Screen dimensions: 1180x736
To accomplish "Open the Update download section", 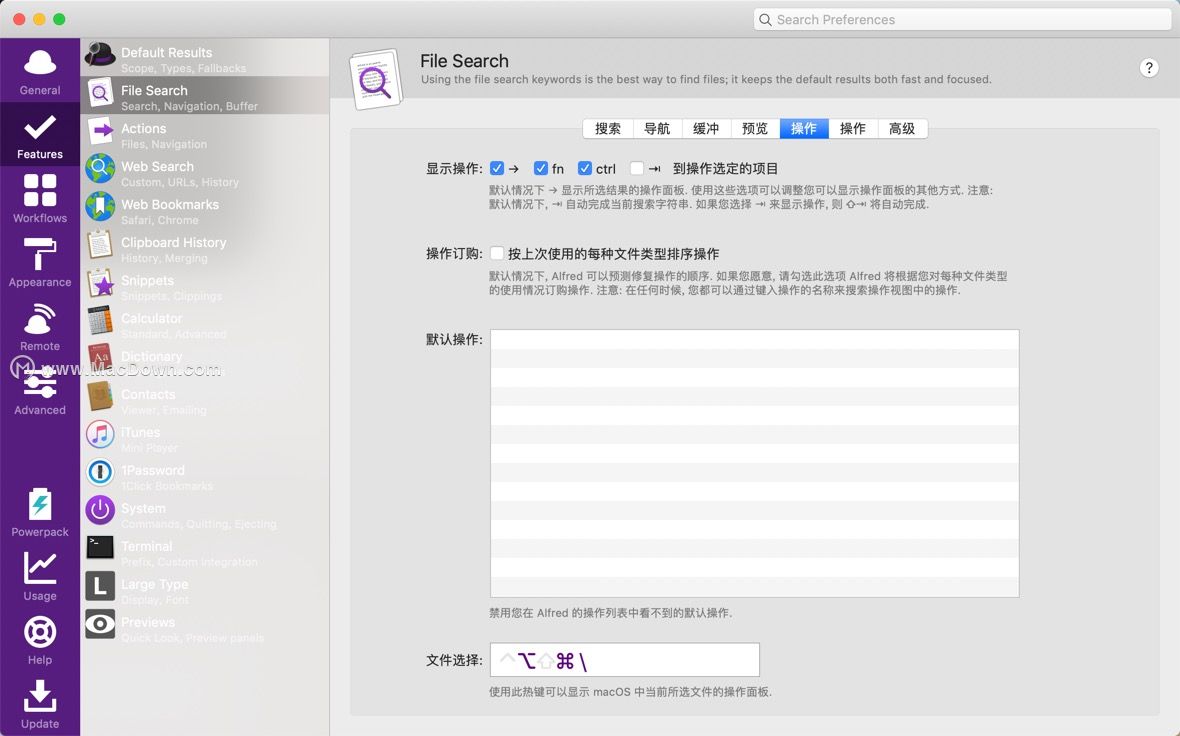I will click(40, 705).
